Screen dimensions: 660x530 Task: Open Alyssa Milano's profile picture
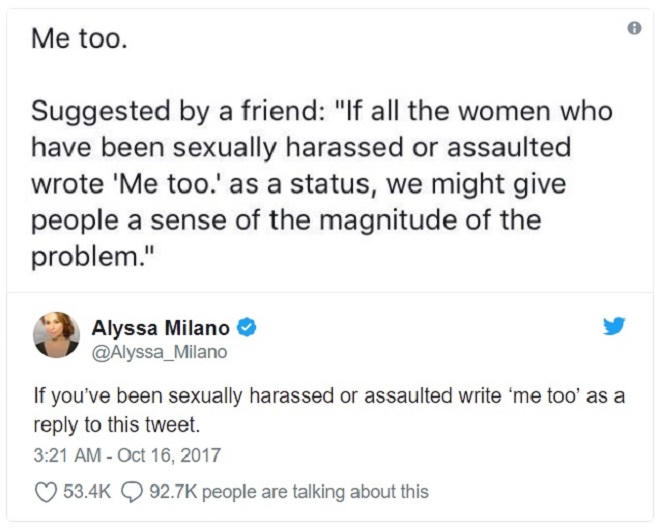point(56,335)
